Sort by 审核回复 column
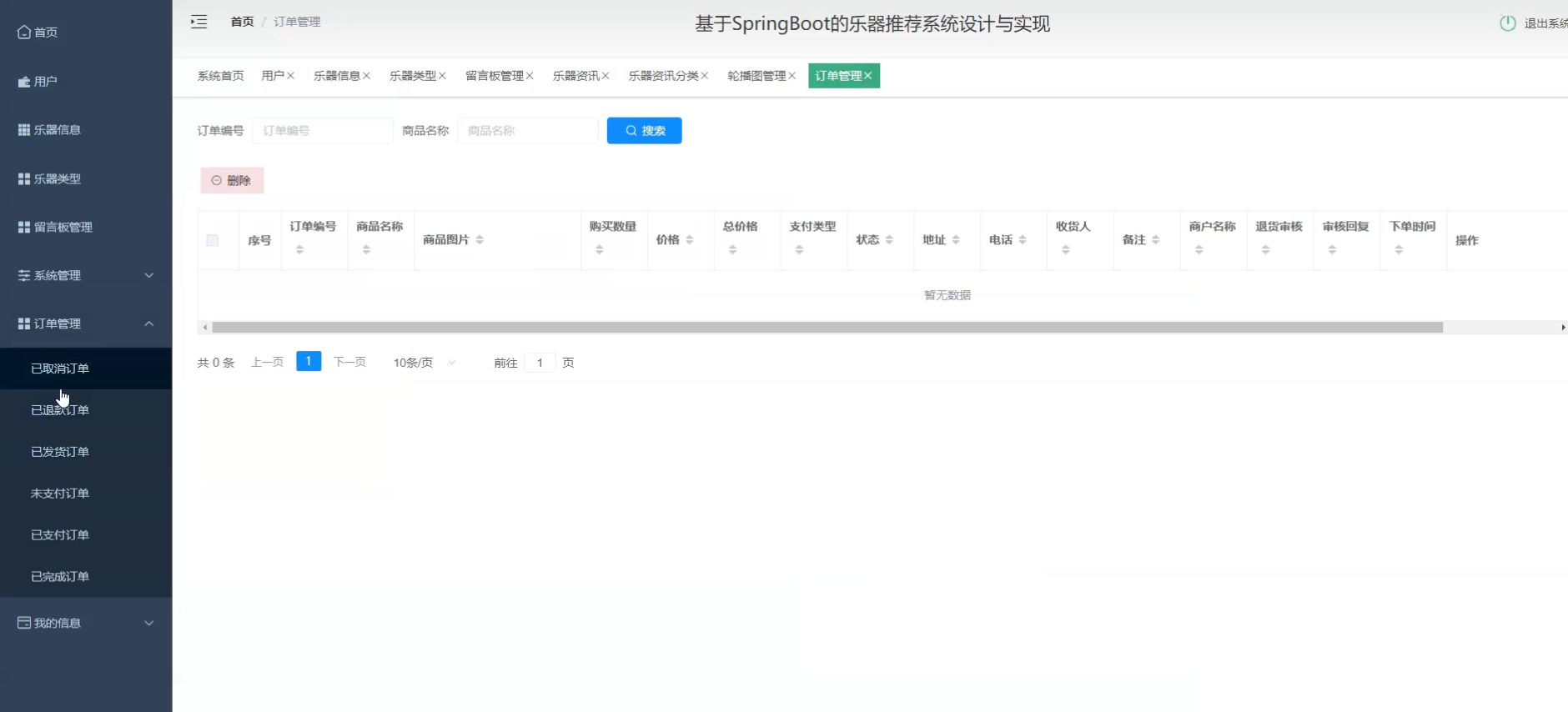1568x712 pixels. pos(1333,250)
